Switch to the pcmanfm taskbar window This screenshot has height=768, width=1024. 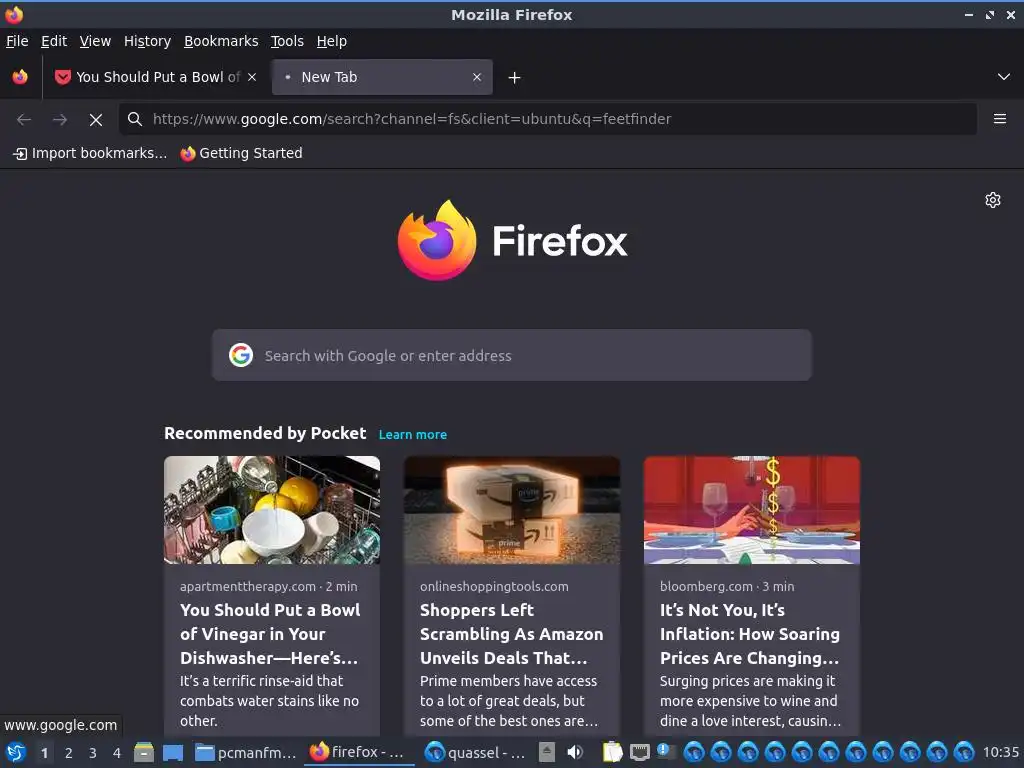(x=246, y=753)
